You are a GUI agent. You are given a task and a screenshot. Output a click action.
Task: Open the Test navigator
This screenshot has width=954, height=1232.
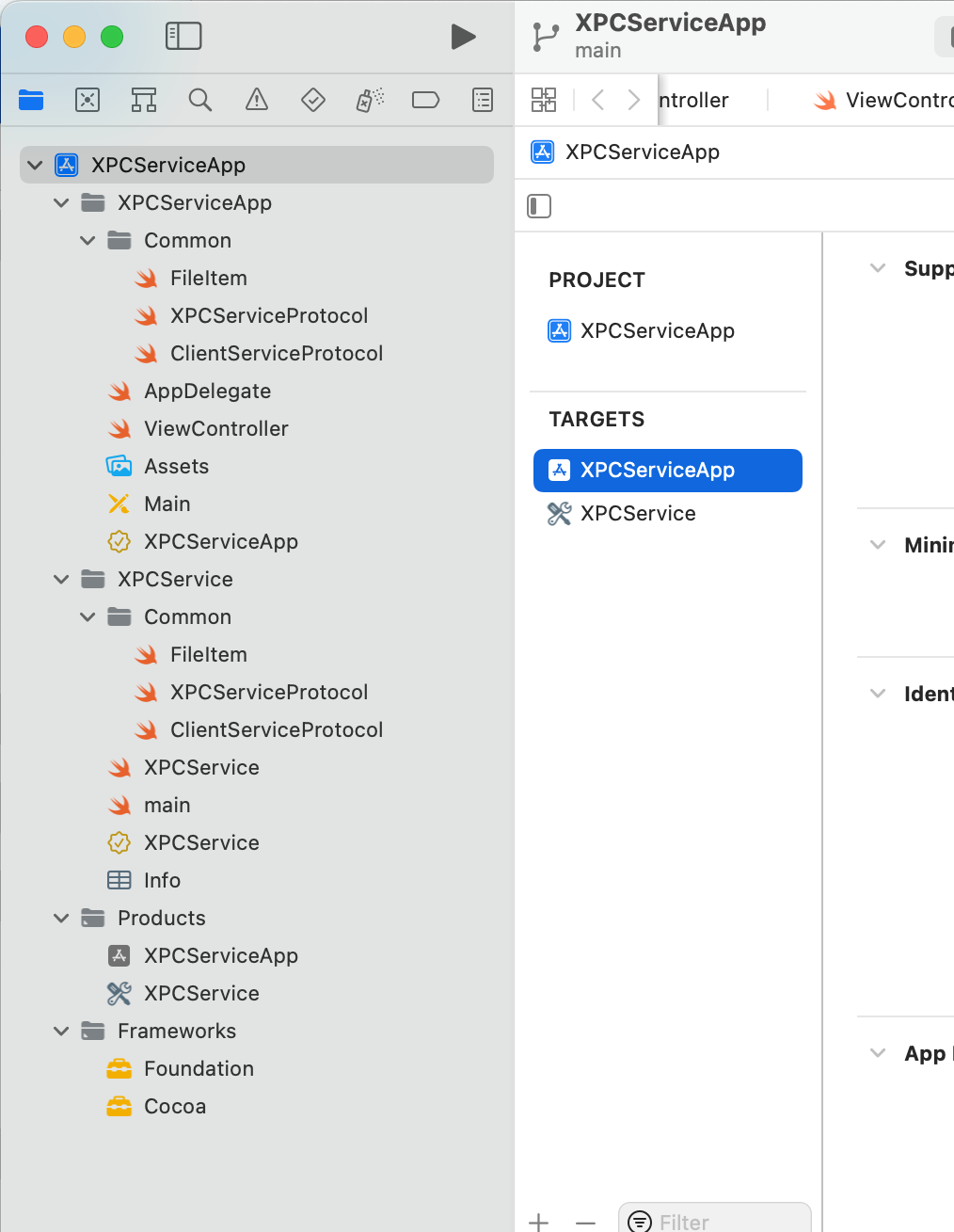click(x=313, y=100)
